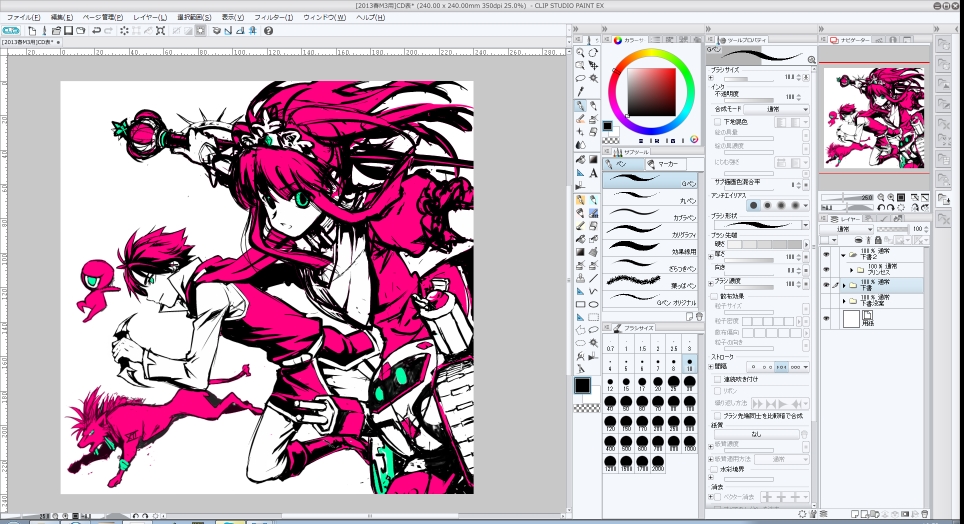Screen dimensions: 964x524
Task: Select the Move layer tool
Action: (593, 65)
